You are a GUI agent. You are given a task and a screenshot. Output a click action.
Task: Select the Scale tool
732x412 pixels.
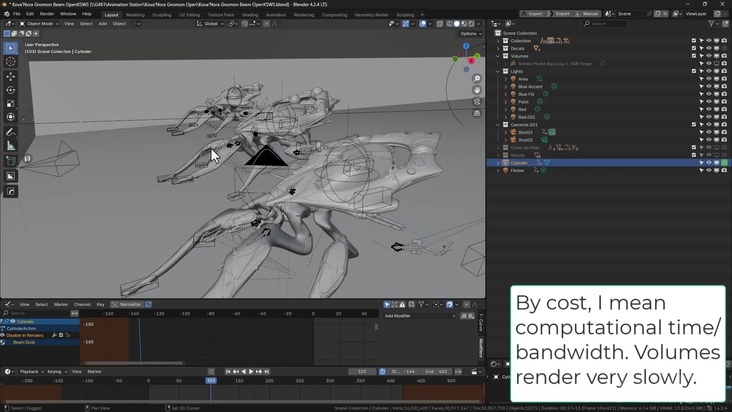(11, 104)
